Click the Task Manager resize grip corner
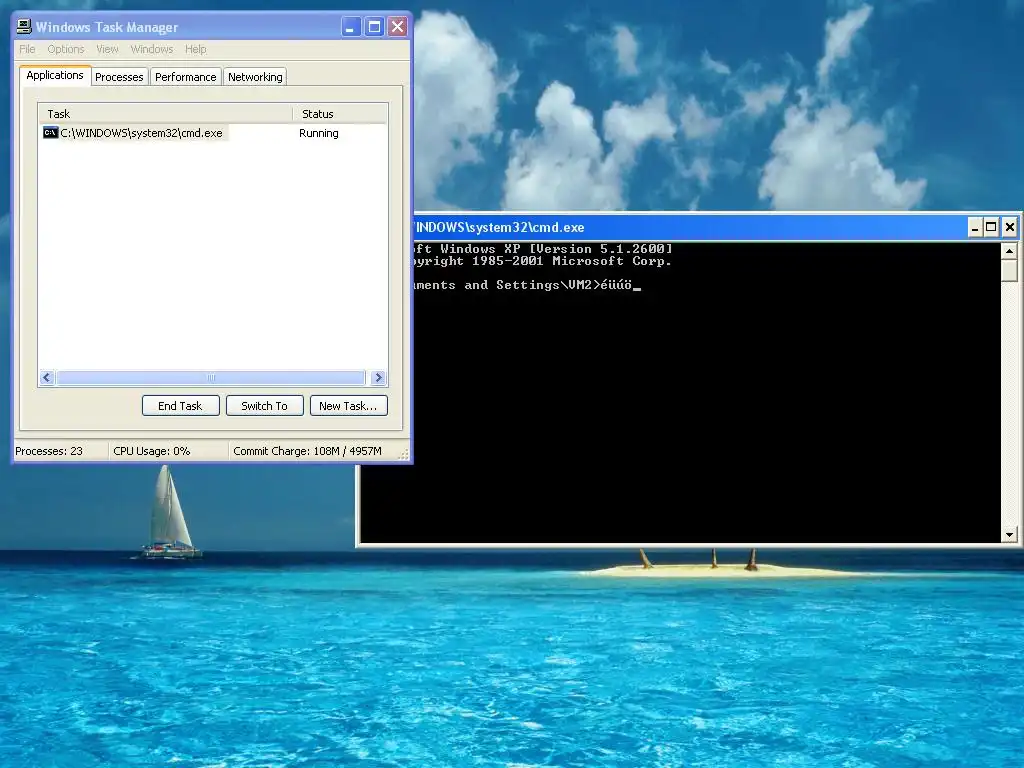1024x768 pixels. click(x=404, y=454)
